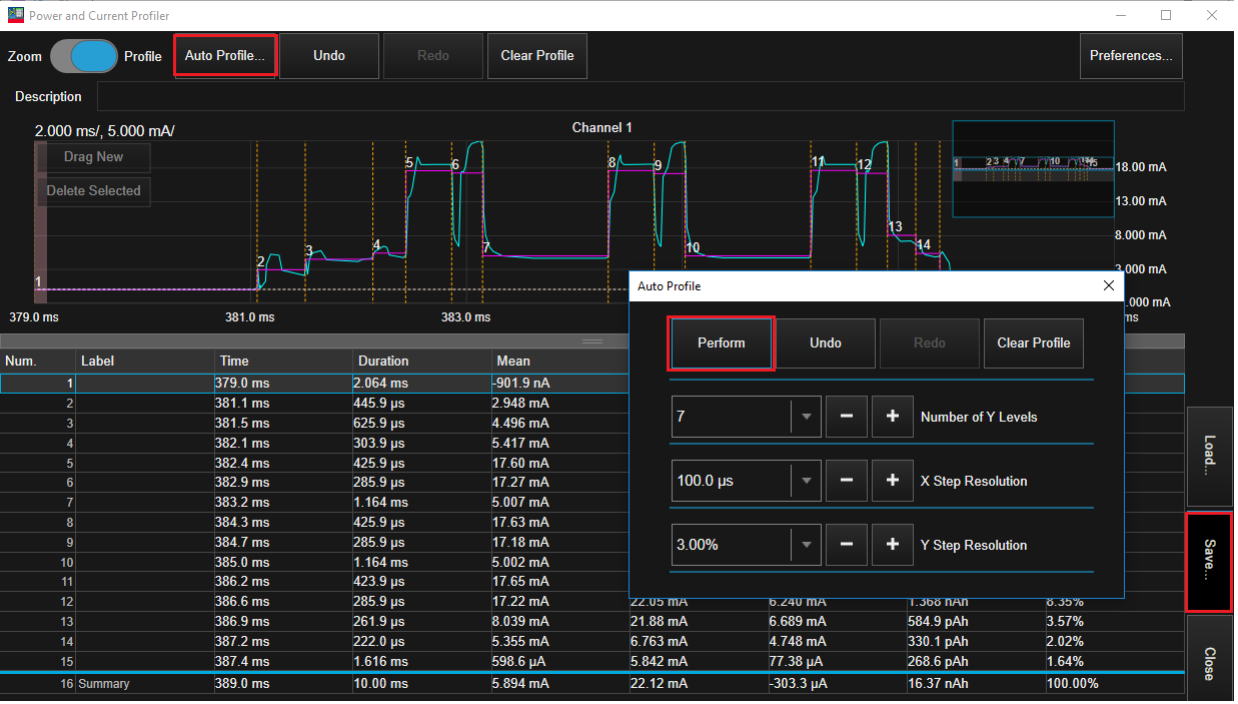This screenshot has height=704, width=1238.
Task: Select segment marker 5 on the chart
Action: click(409, 163)
